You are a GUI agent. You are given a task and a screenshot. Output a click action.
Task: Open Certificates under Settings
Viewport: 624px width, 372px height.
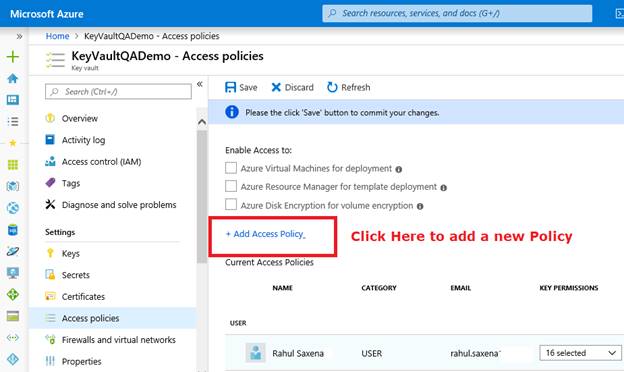(x=83, y=297)
